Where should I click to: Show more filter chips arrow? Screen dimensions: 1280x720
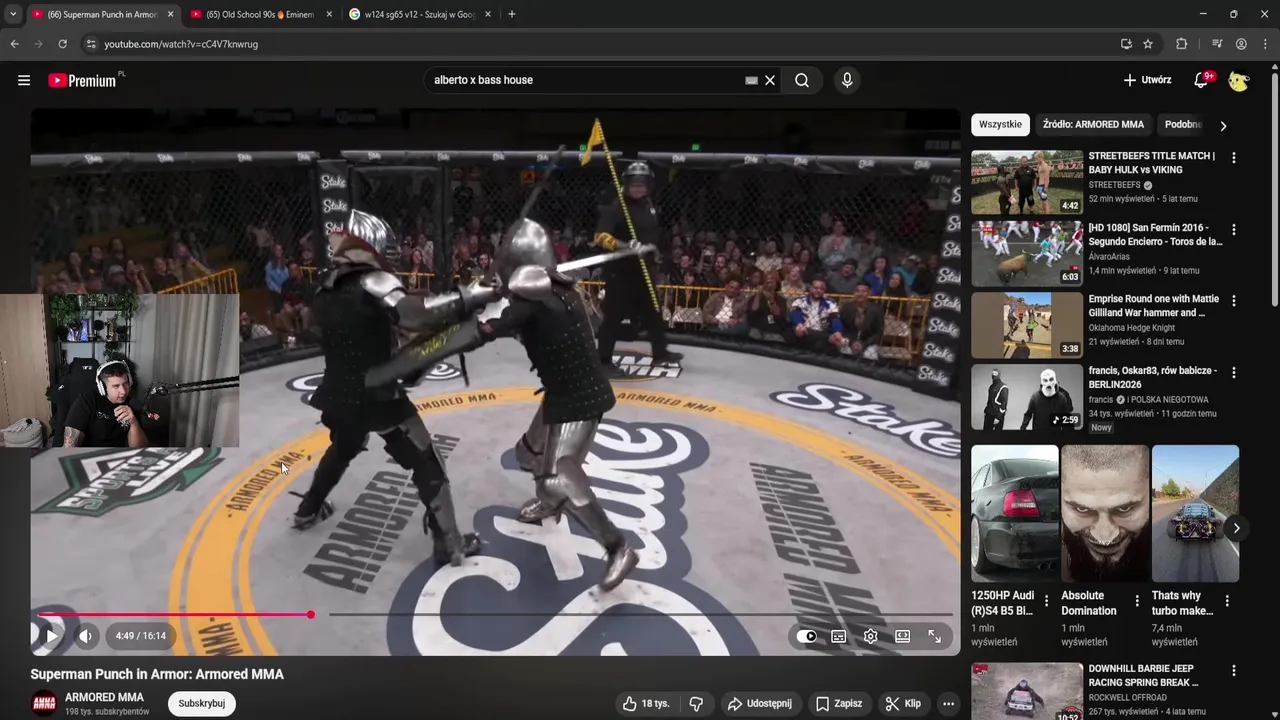pyautogui.click(x=1223, y=126)
